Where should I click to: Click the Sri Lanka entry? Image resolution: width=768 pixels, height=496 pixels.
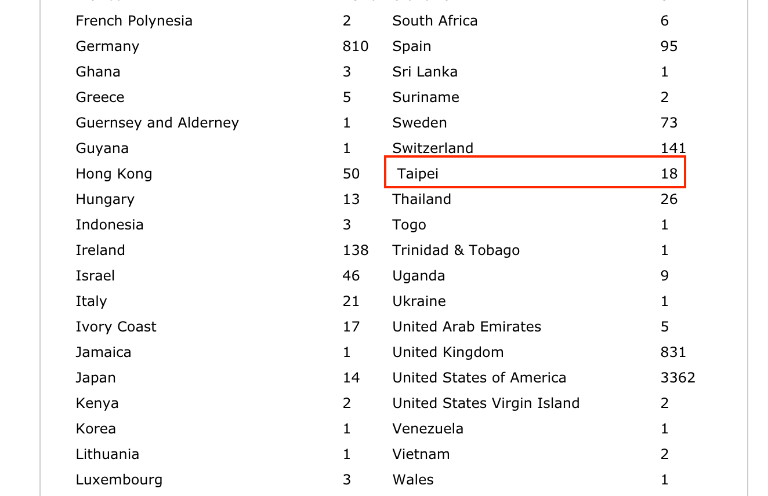point(425,72)
